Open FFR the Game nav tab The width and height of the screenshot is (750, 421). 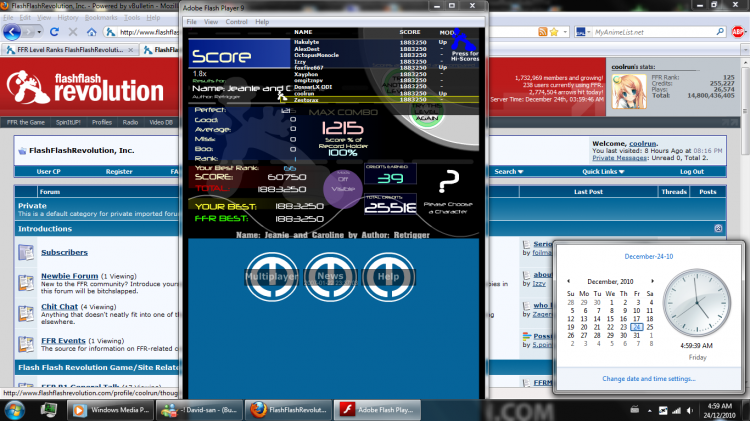click(x=26, y=122)
